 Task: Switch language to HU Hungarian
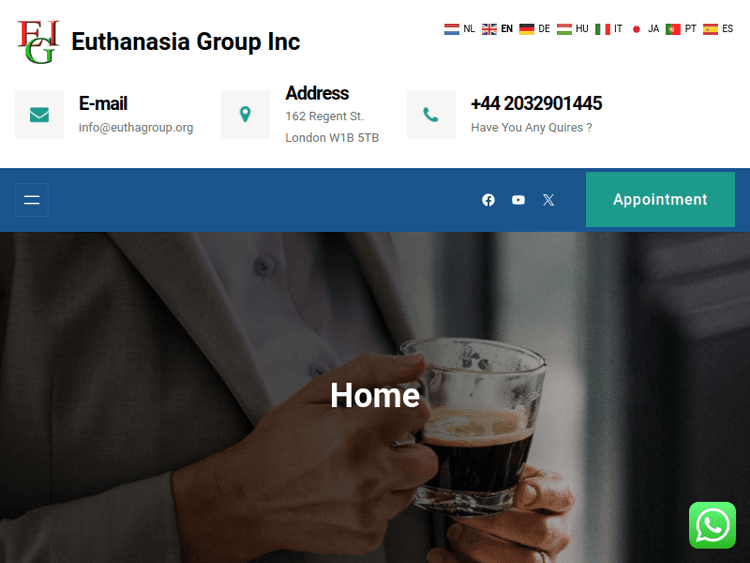tap(573, 29)
